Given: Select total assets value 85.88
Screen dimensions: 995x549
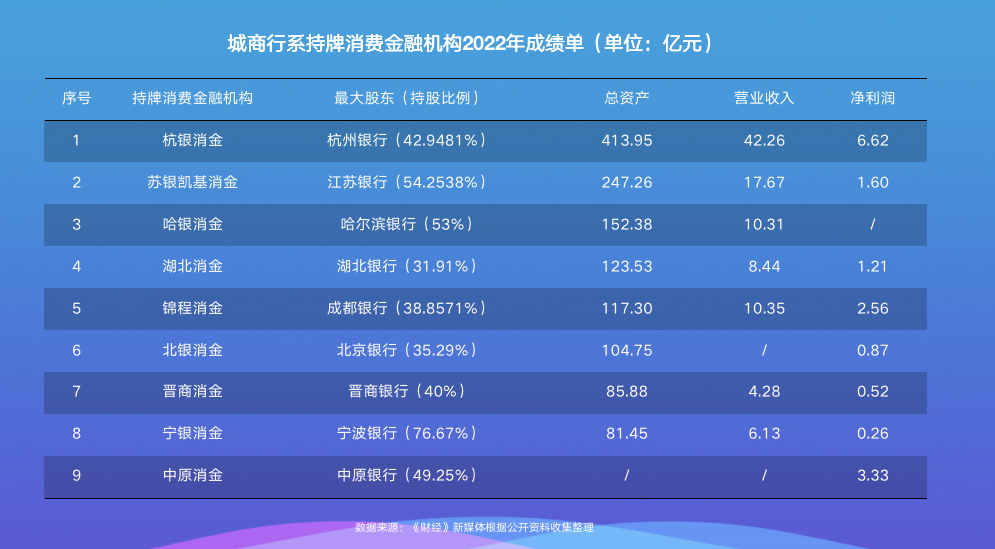Looking at the screenshot, I should click(x=626, y=391).
